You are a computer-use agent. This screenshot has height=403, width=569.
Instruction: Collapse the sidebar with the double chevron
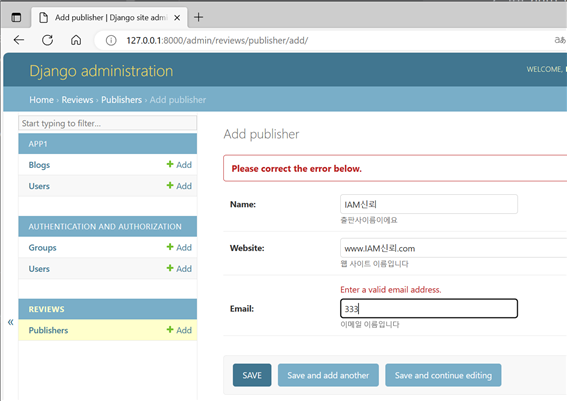pos(11,322)
